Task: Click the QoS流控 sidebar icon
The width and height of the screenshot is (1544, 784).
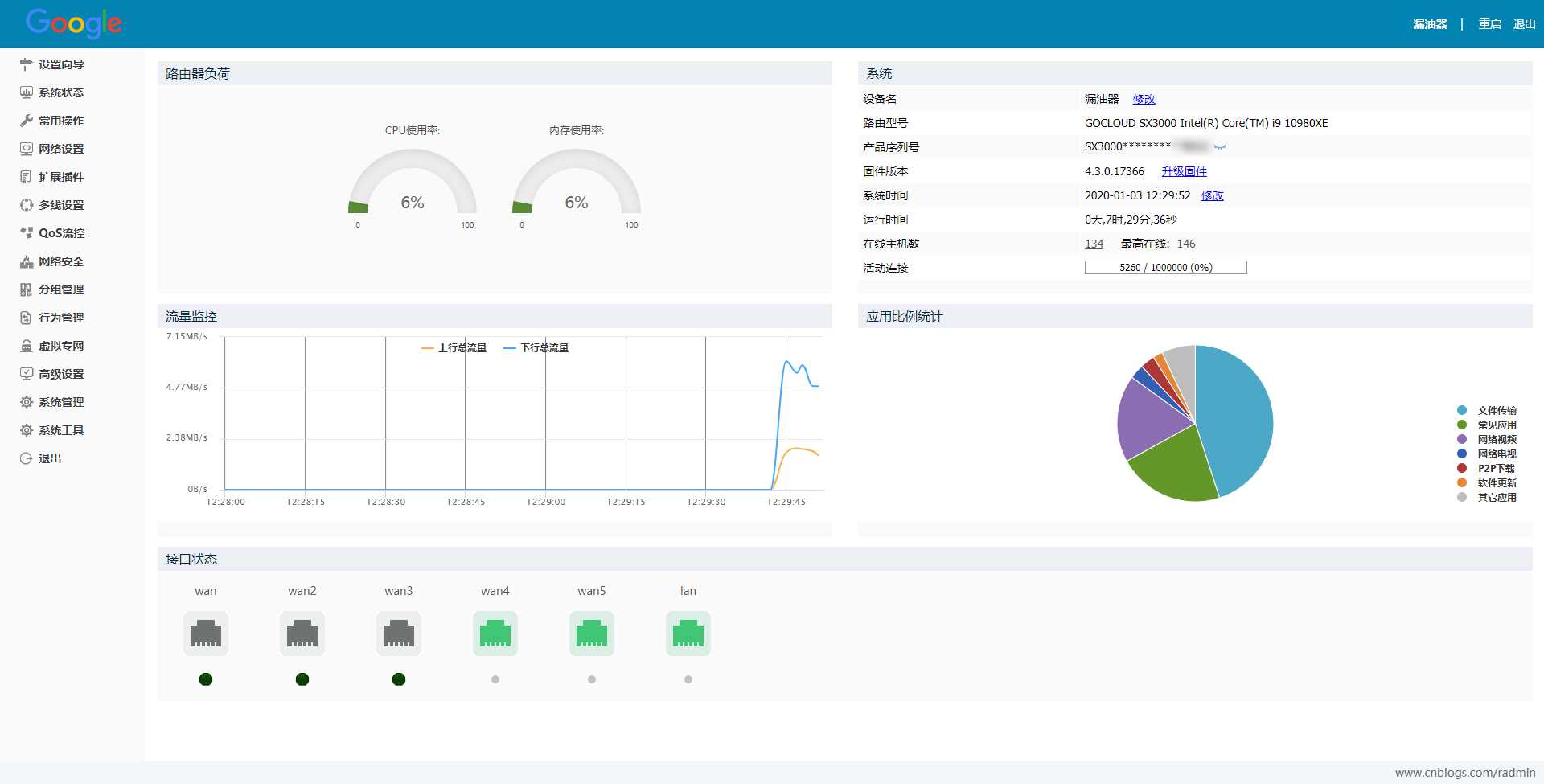Action: (x=26, y=233)
